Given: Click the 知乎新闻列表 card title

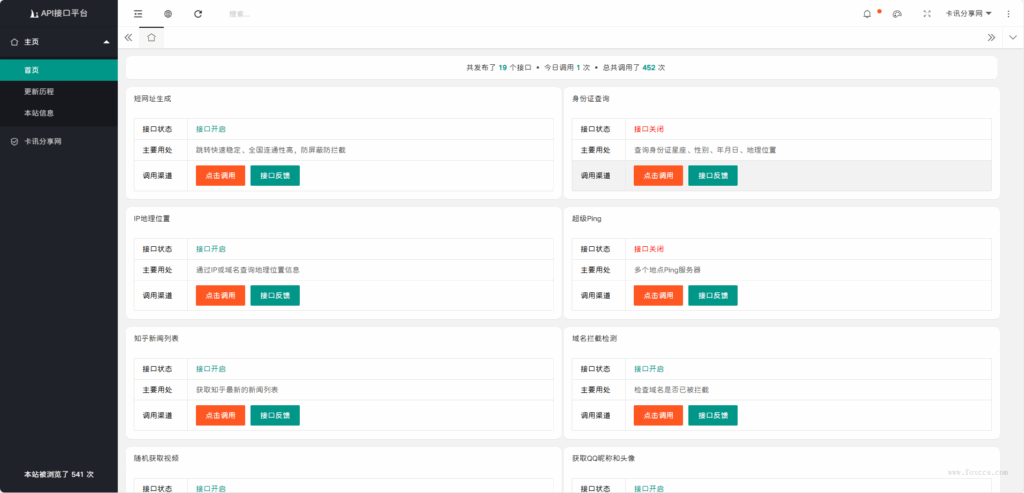Looking at the screenshot, I should [156, 339].
